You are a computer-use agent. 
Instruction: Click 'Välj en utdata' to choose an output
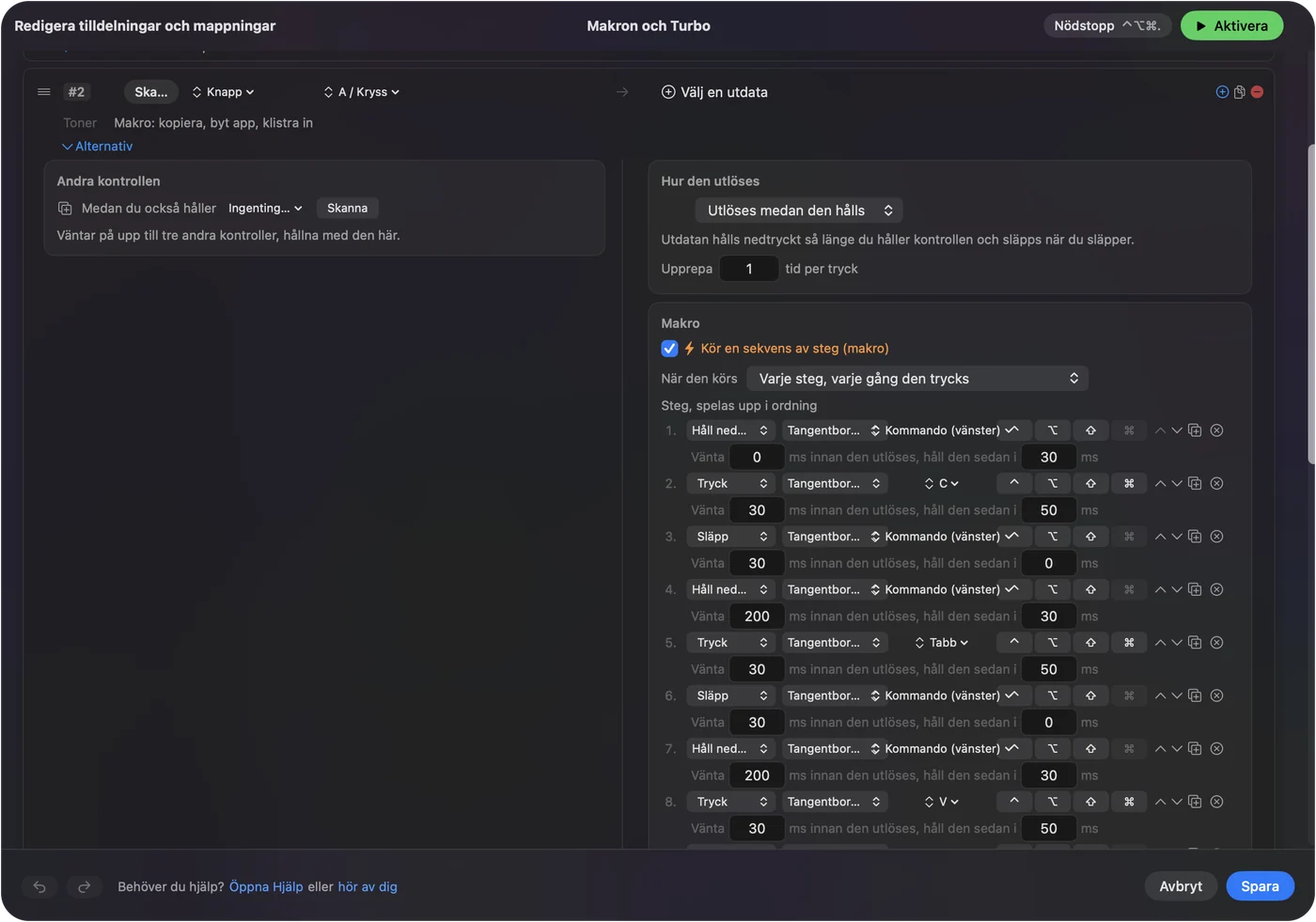point(714,92)
